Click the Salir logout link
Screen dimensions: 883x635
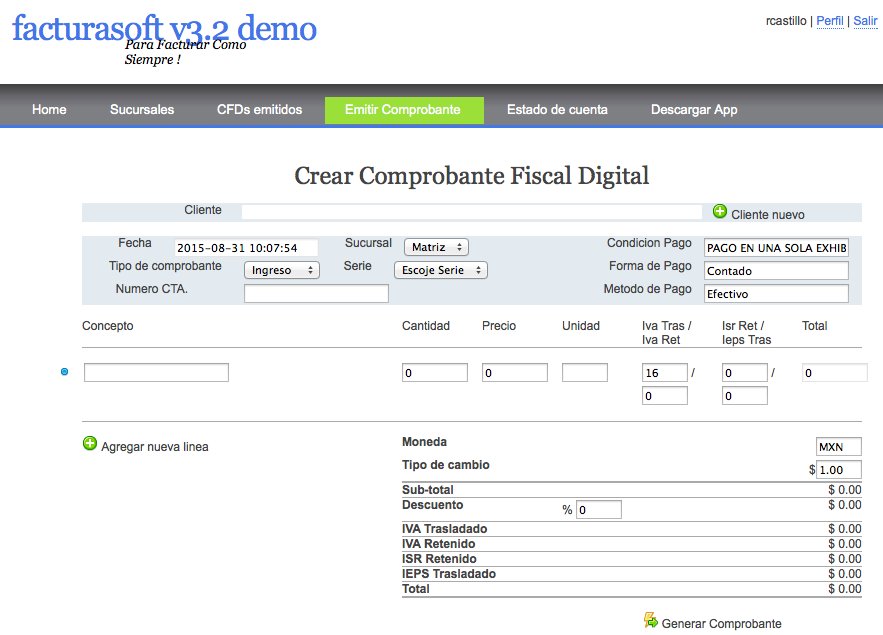(x=865, y=20)
